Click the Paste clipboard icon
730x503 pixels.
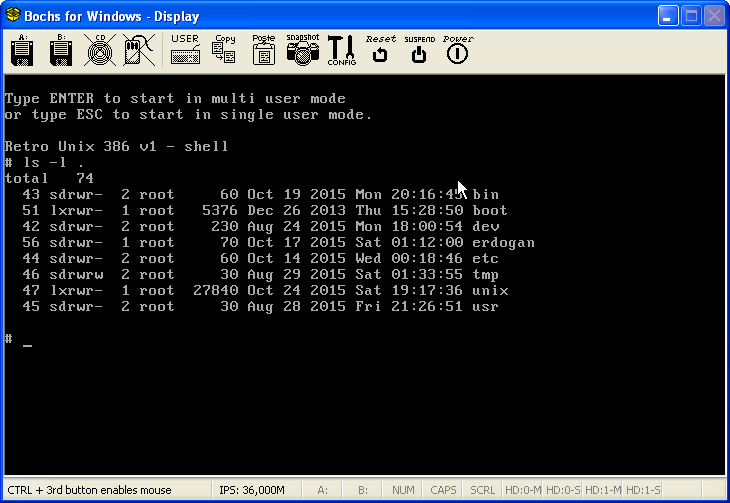pyautogui.click(x=264, y=50)
